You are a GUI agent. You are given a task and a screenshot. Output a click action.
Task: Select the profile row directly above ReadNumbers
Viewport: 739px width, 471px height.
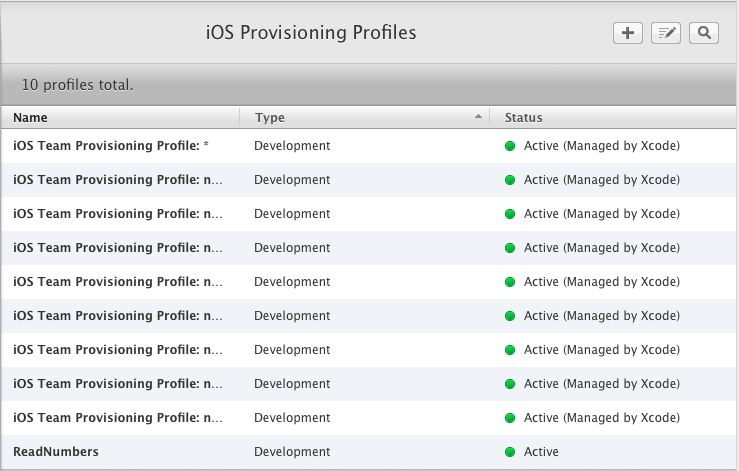pos(117,418)
